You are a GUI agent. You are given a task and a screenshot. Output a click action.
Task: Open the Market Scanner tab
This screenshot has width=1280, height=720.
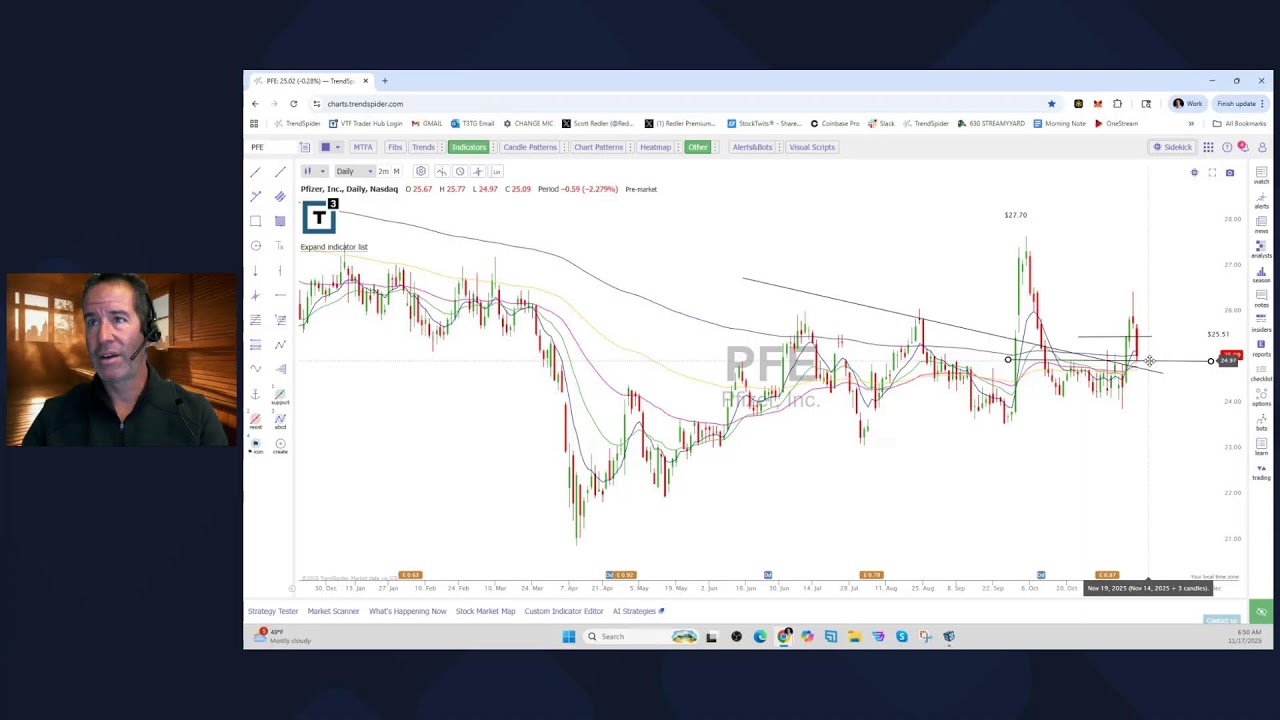(333, 611)
